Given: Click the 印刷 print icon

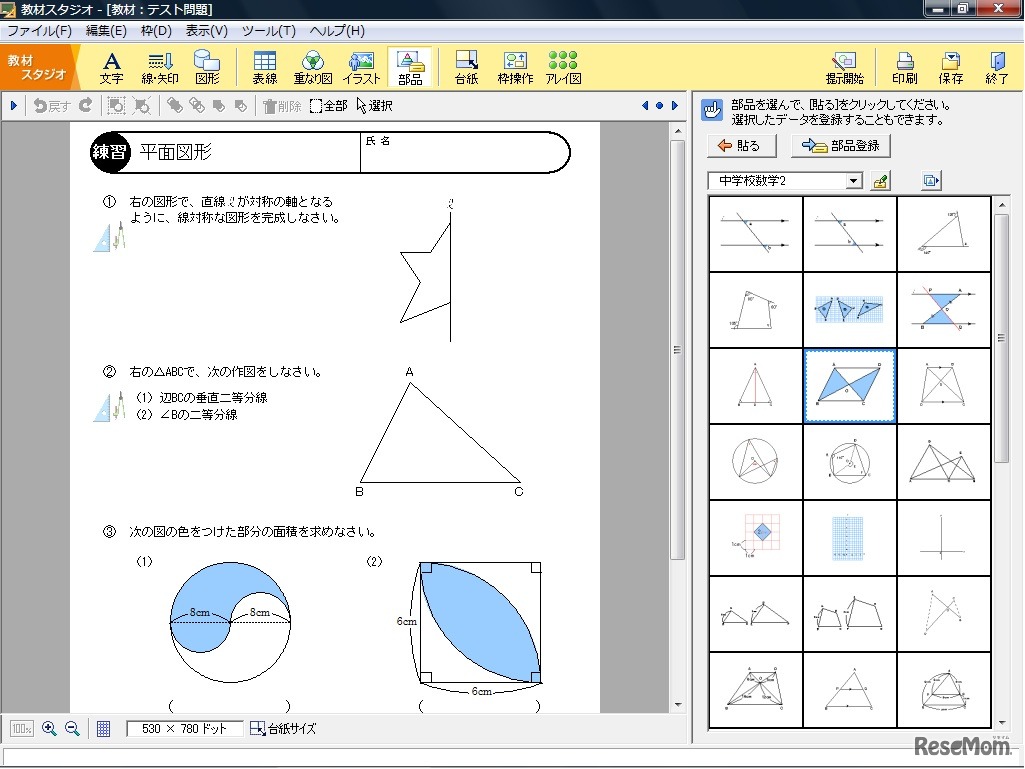Looking at the screenshot, I should coord(905,68).
